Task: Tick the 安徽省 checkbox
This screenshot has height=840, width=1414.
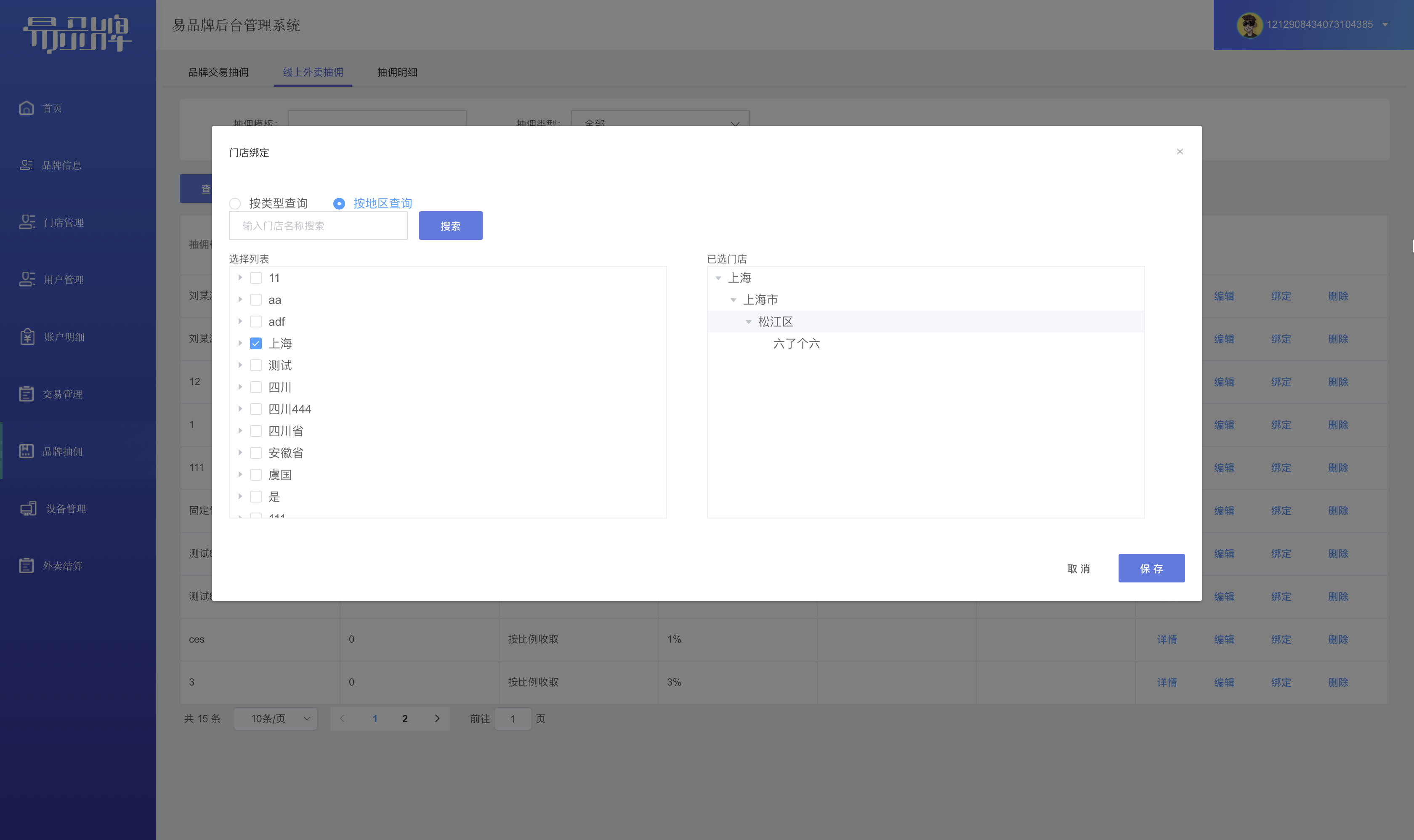Action: pyautogui.click(x=256, y=453)
